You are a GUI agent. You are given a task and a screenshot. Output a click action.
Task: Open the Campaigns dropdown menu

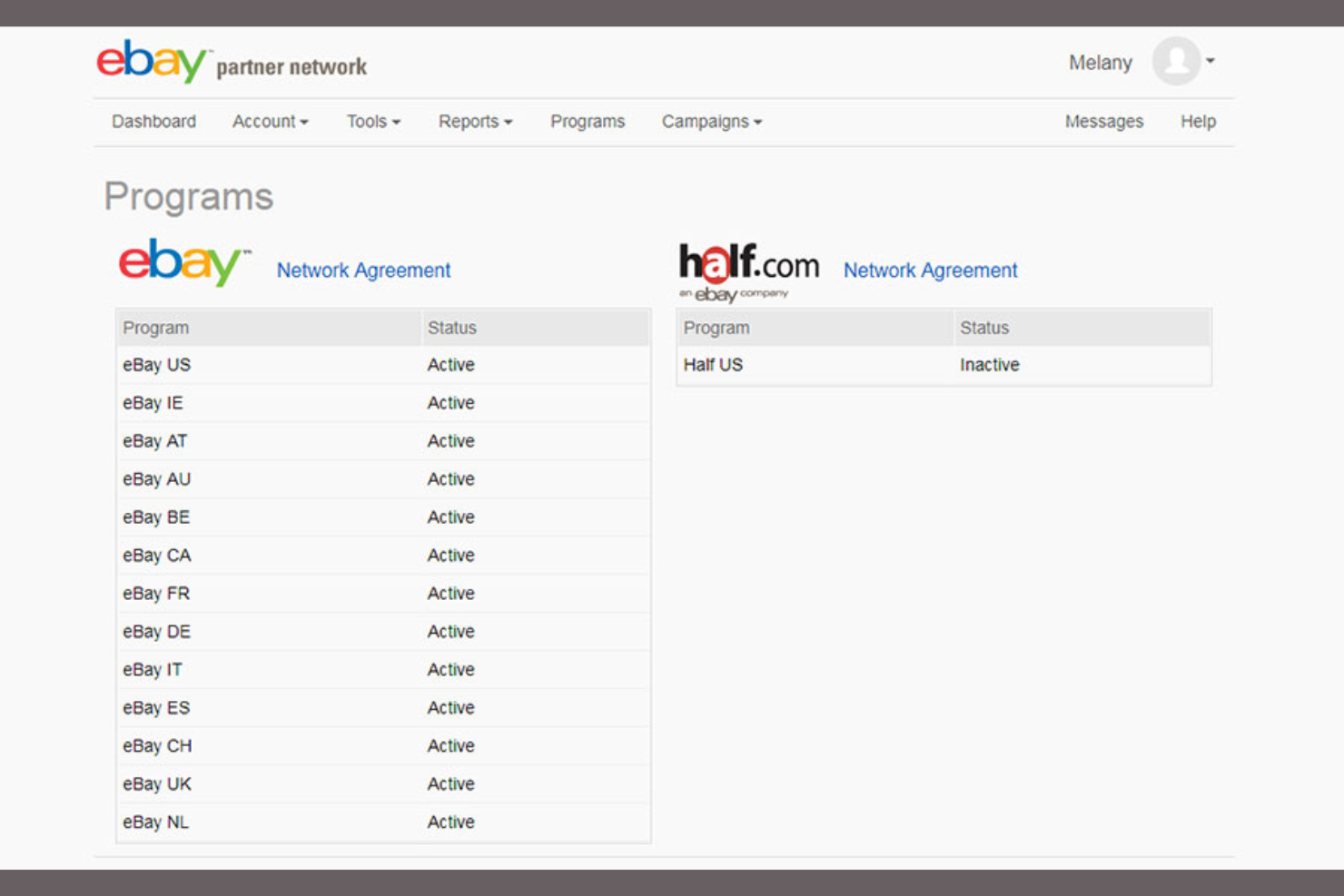712,122
